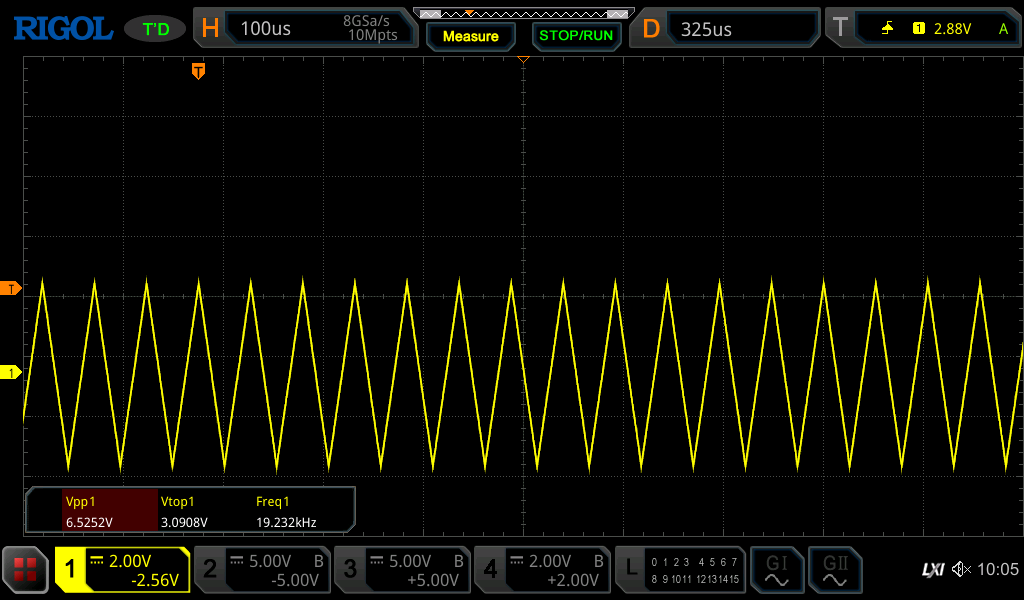
Task: Toggle channel 2 tab
Action: point(210,569)
